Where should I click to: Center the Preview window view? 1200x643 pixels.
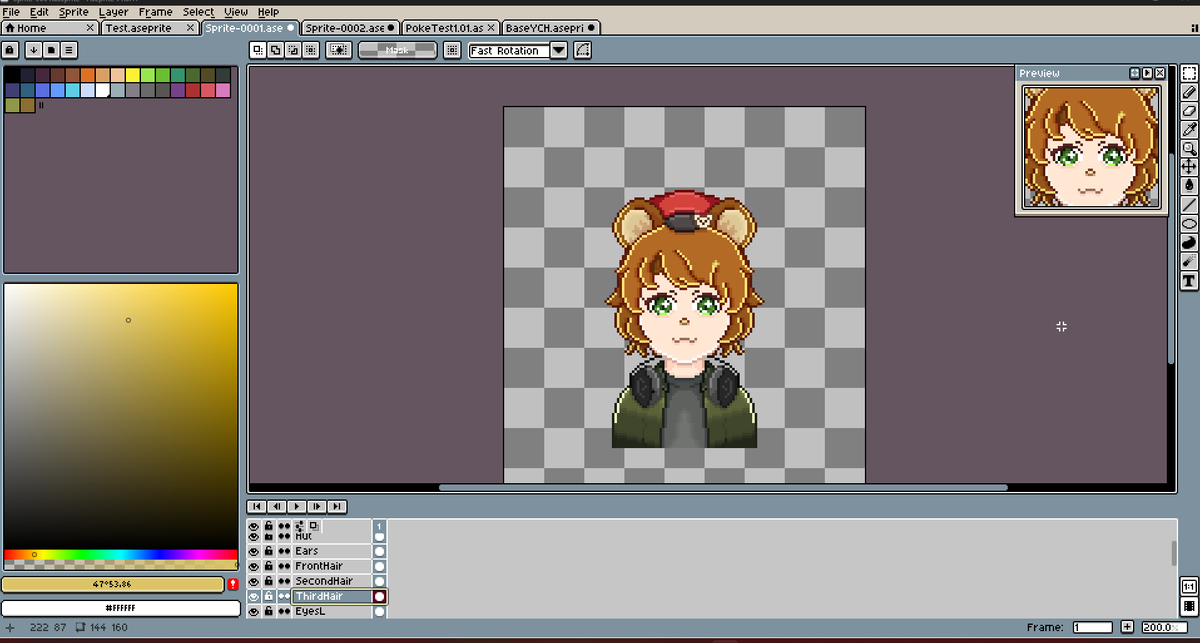tap(1135, 73)
